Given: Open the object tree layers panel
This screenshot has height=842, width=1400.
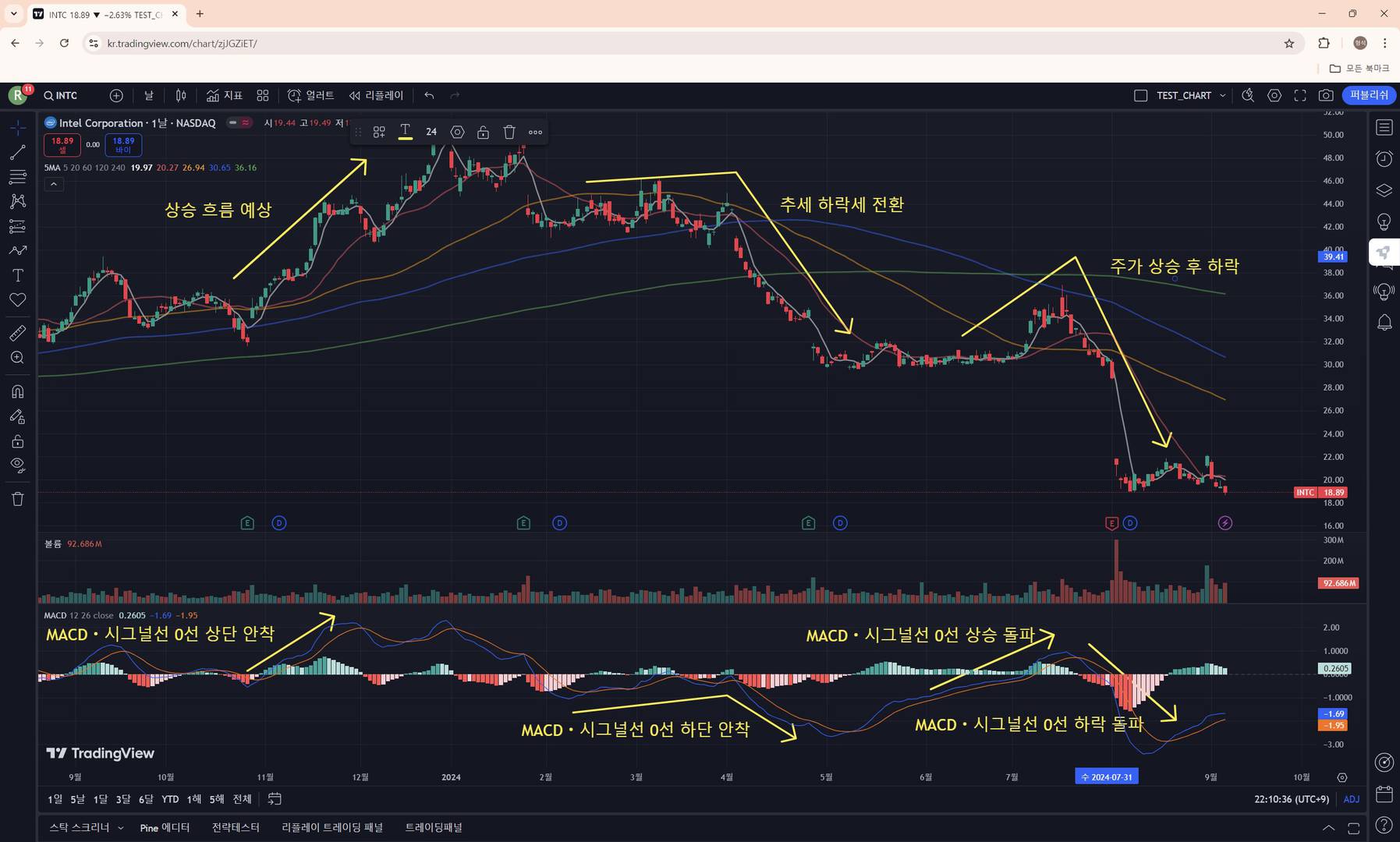Looking at the screenshot, I should [1384, 190].
